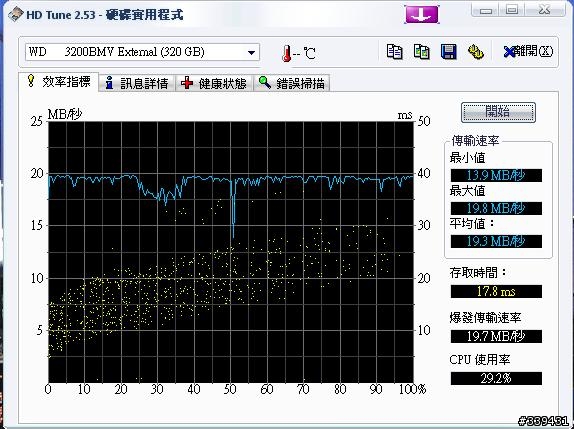Click the purple download arrow icon

422,15
